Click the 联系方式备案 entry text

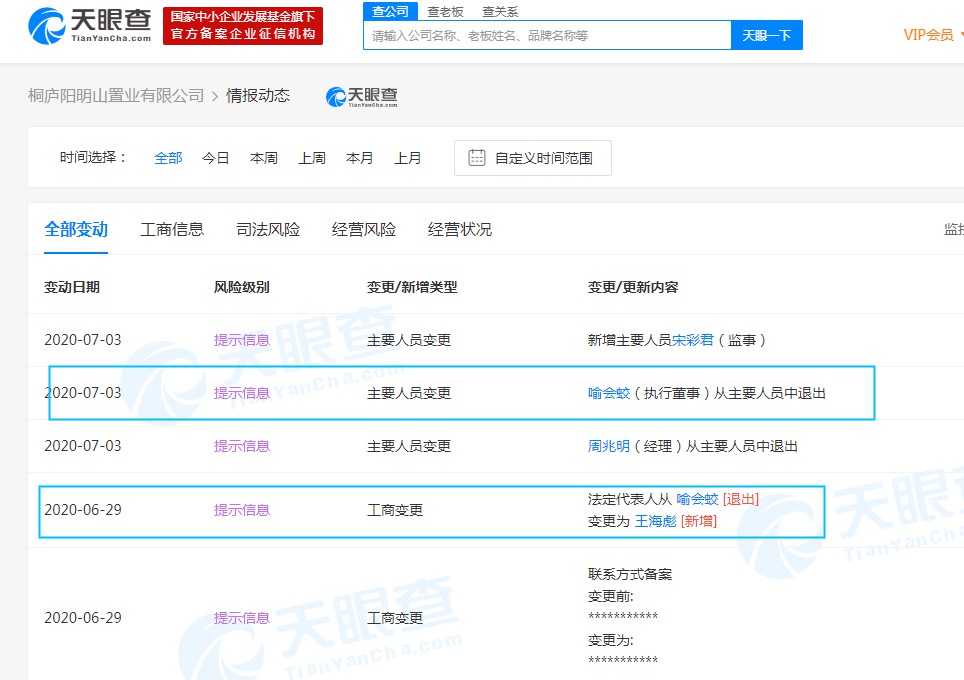pos(630,574)
